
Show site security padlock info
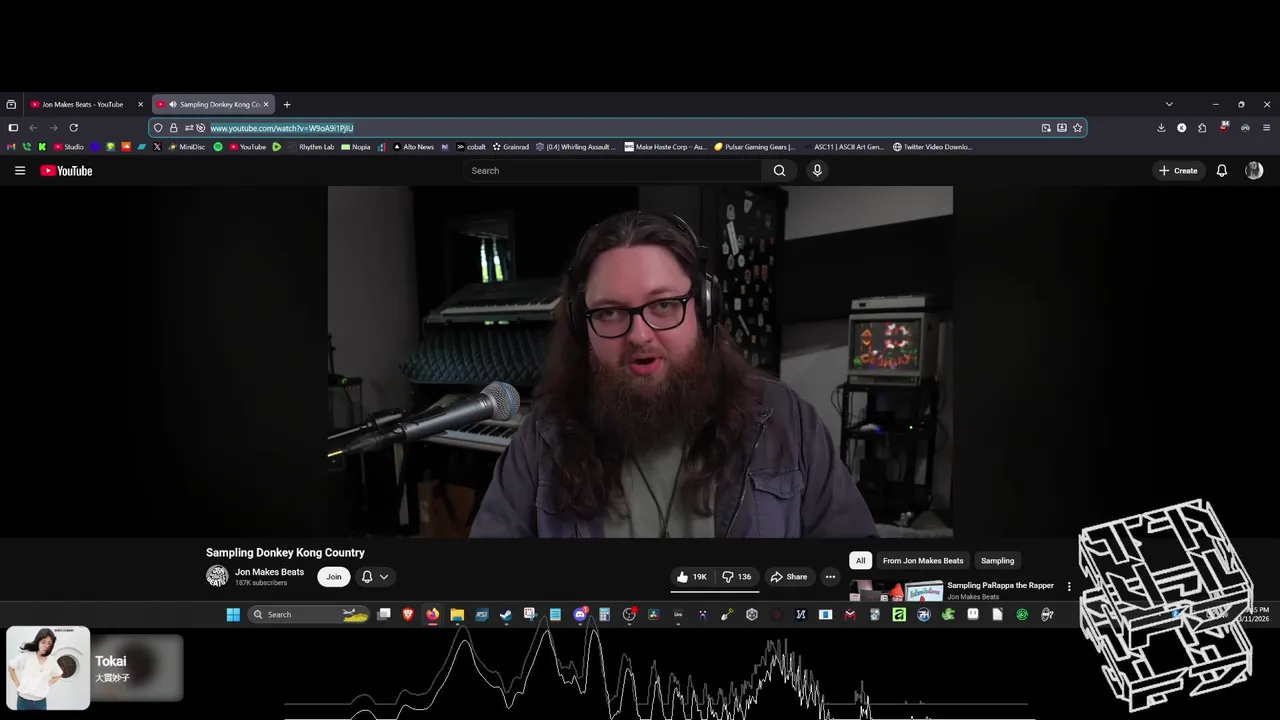(173, 128)
